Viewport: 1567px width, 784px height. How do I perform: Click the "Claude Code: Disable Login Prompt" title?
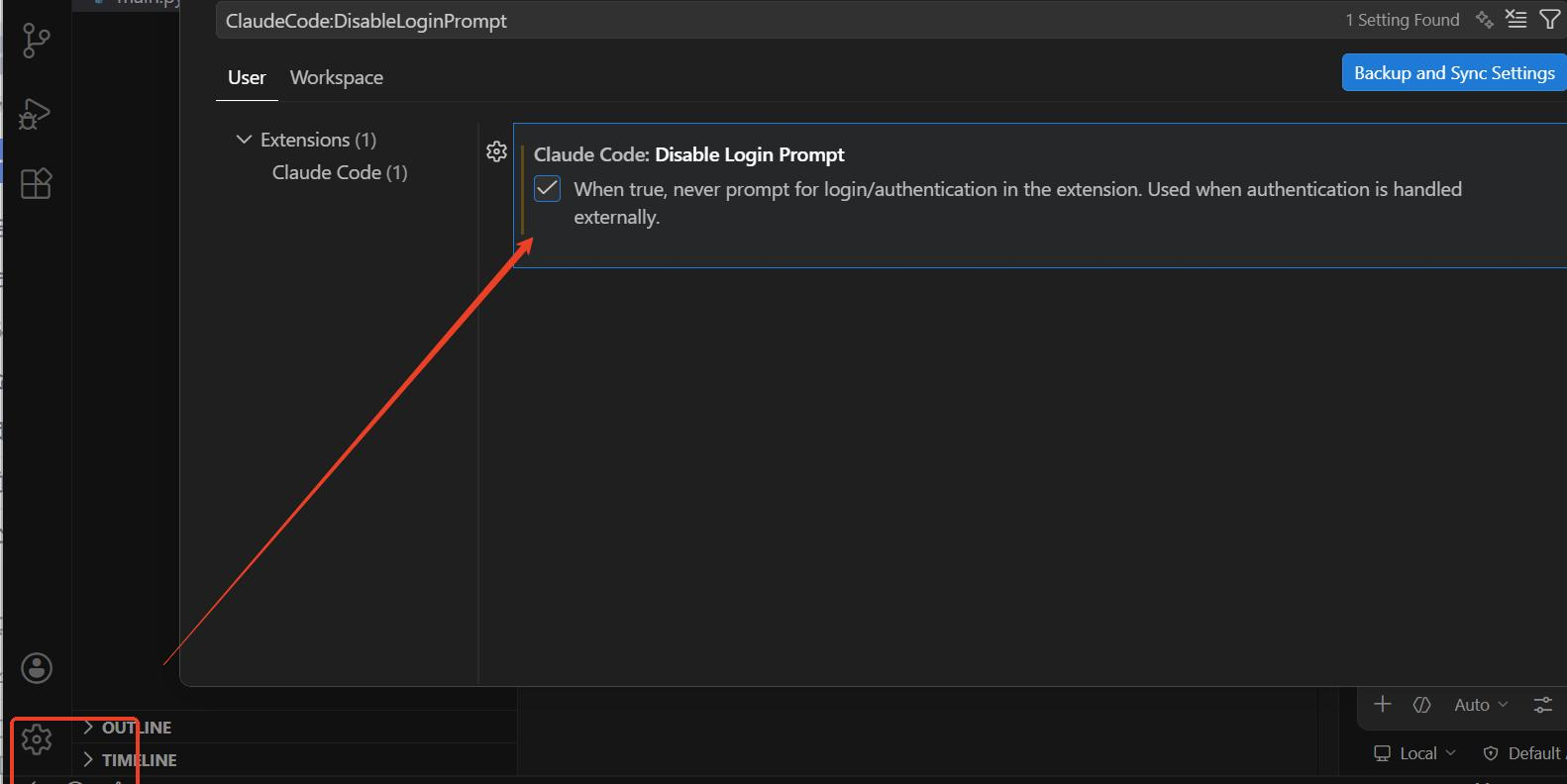pyautogui.click(x=689, y=154)
